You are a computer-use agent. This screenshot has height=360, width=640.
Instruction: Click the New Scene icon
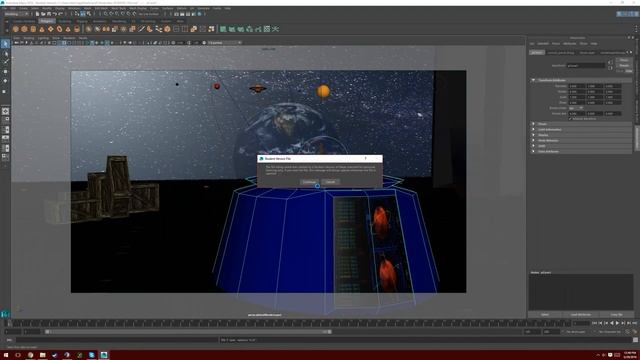(37, 14)
